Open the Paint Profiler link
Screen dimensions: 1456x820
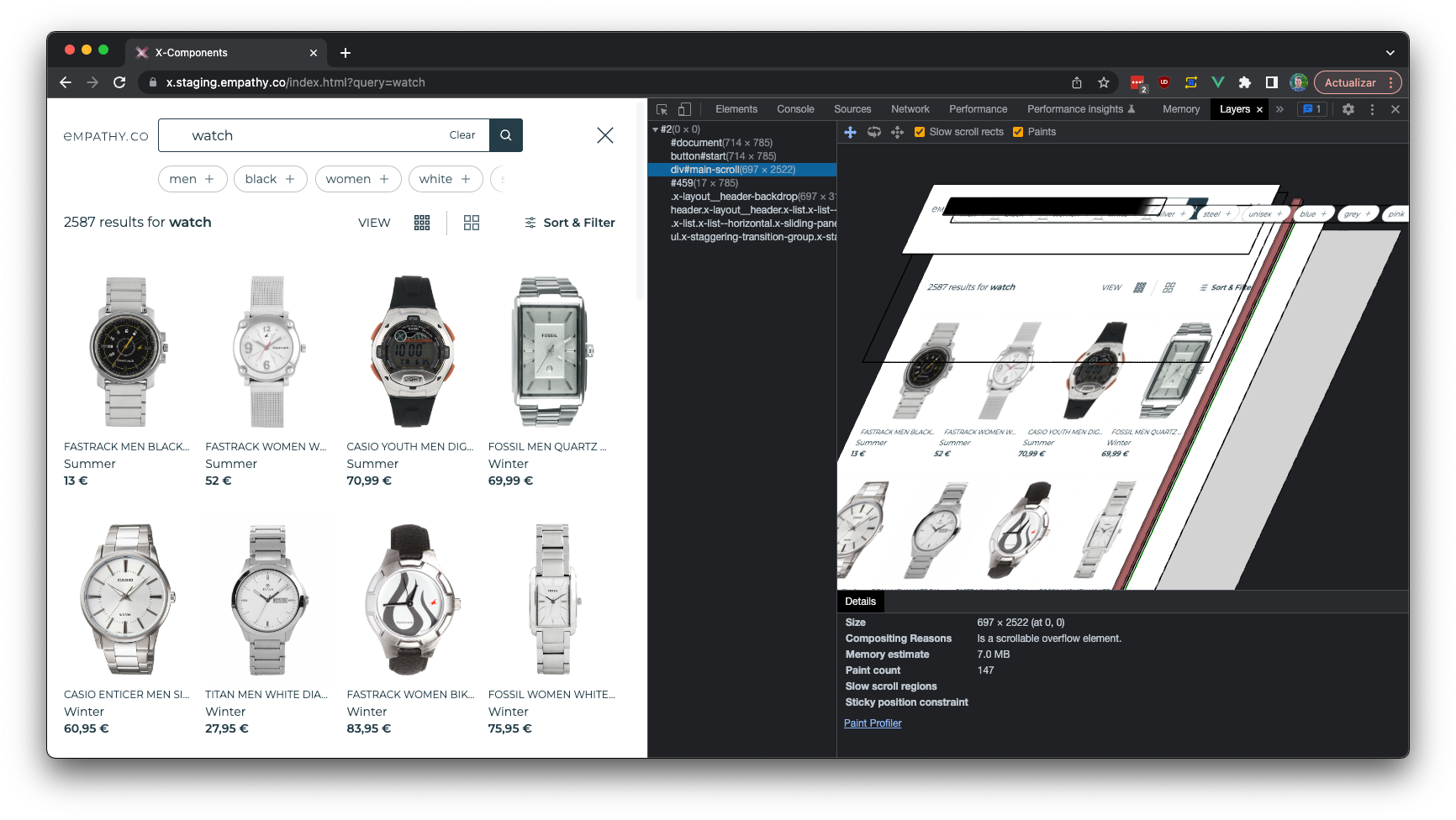(x=873, y=723)
